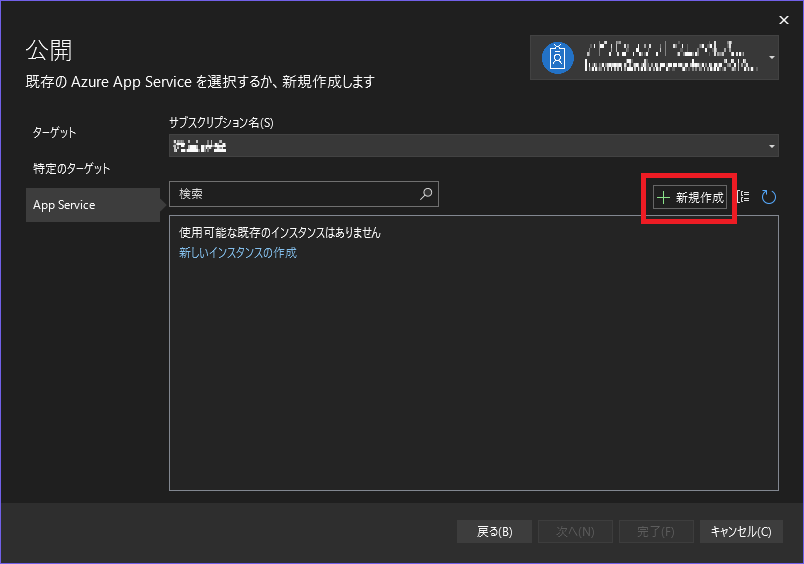Click the magnifier search icon
This screenshot has width=804, height=564.
pos(426,194)
